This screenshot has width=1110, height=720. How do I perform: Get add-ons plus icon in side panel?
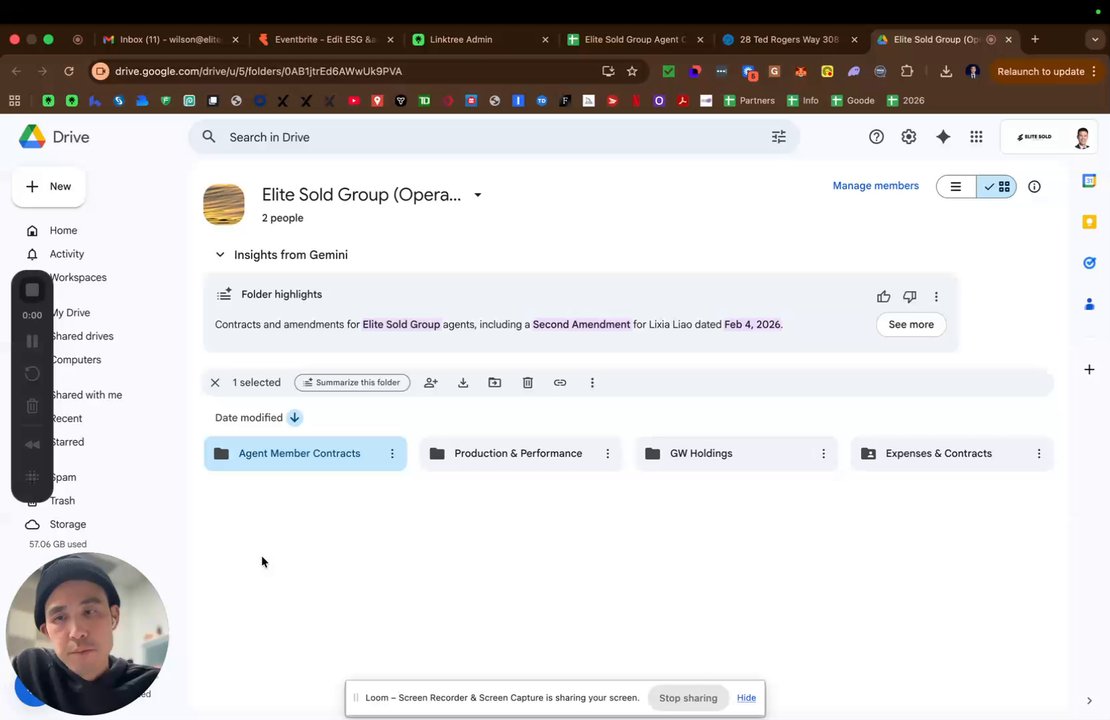(1089, 370)
